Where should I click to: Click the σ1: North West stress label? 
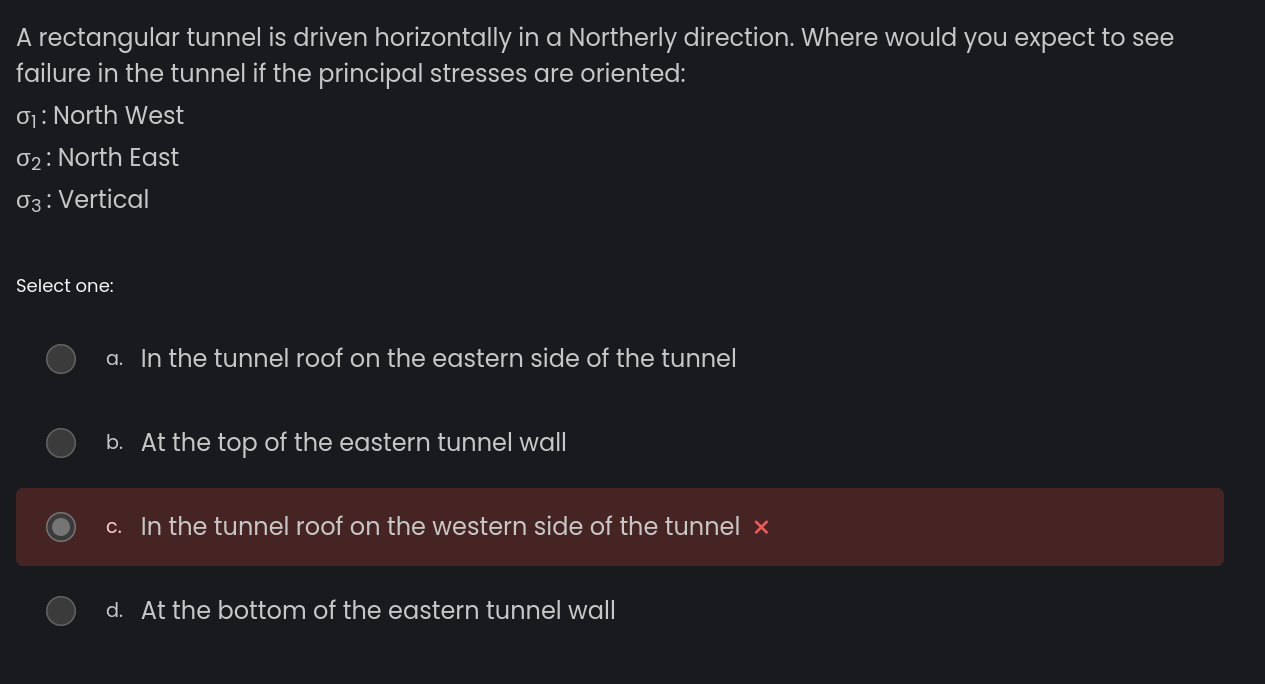100,116
